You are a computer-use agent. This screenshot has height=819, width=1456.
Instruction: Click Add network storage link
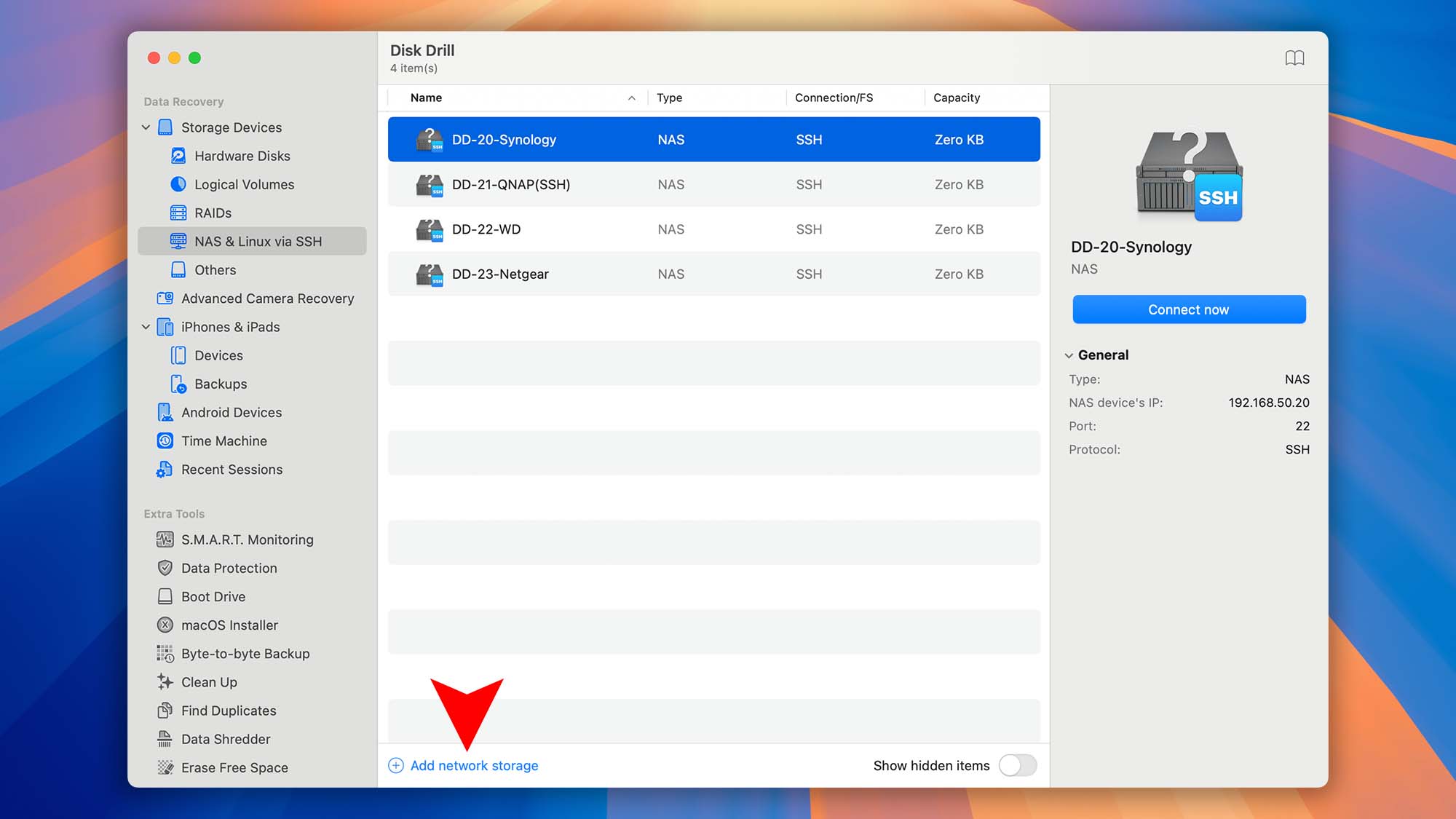tap(474, 765)
